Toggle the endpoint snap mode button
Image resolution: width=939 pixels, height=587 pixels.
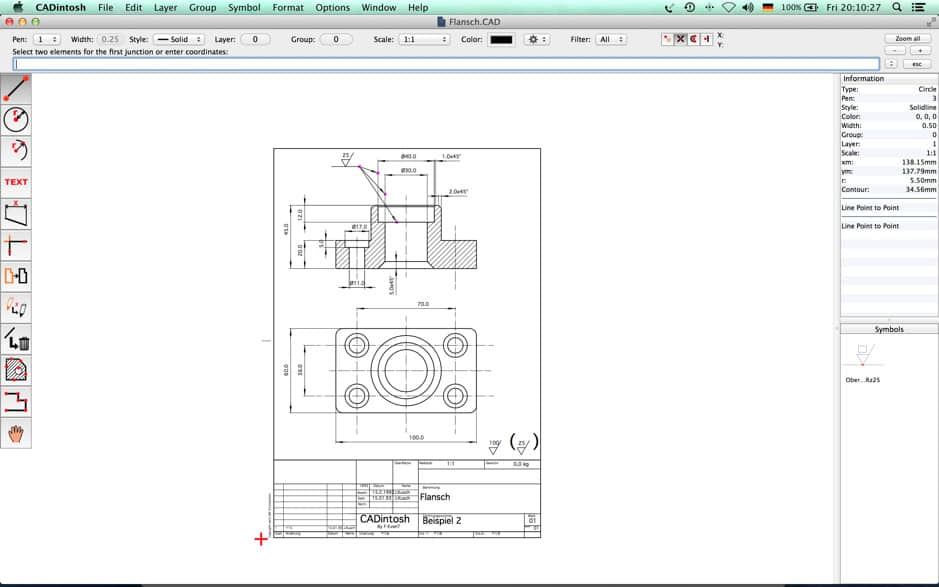pos(667,39)
